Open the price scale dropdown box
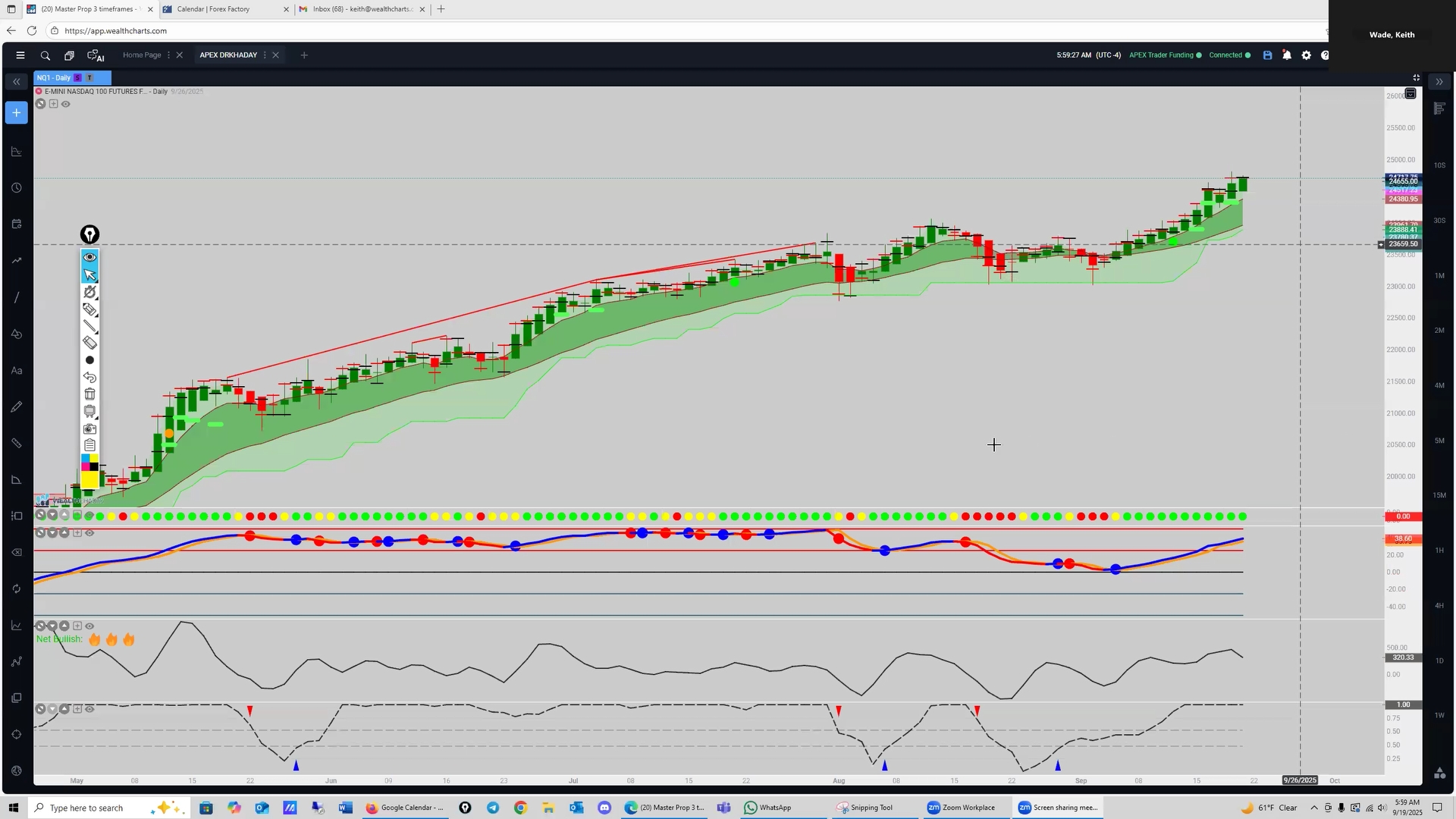1456x819 pixels. [x=1410, y=93]
